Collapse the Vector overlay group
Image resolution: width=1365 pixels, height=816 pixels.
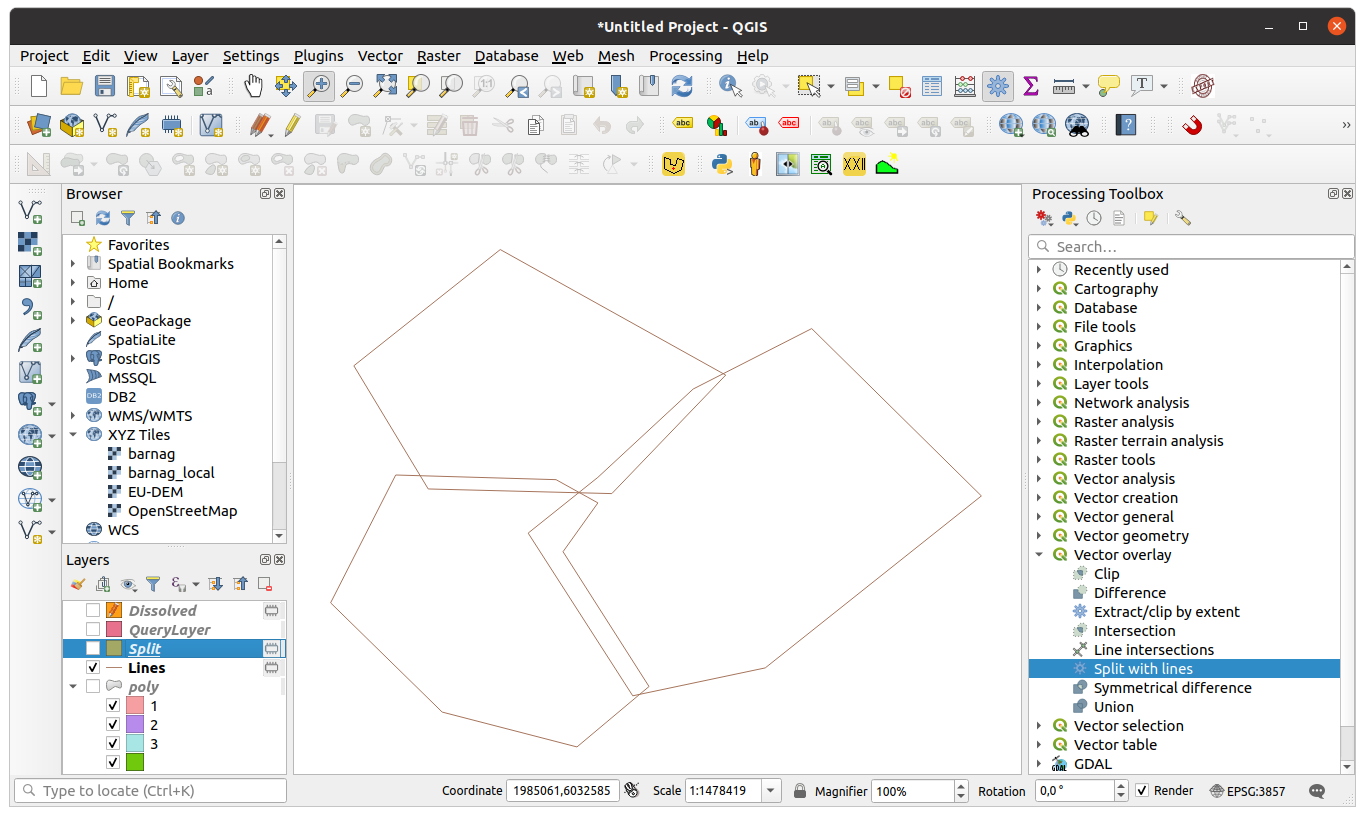point(1039,555)
